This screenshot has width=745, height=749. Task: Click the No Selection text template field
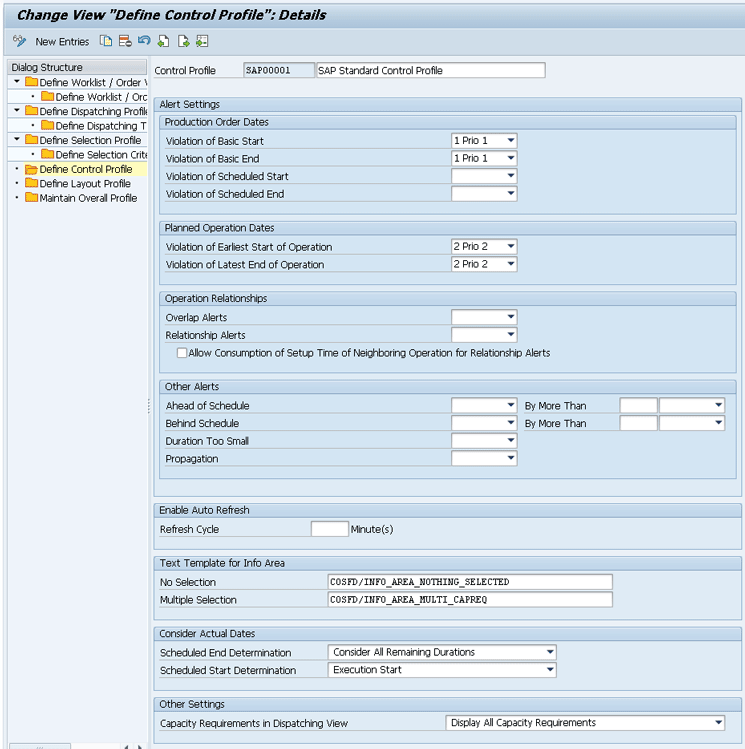[469, 582]
